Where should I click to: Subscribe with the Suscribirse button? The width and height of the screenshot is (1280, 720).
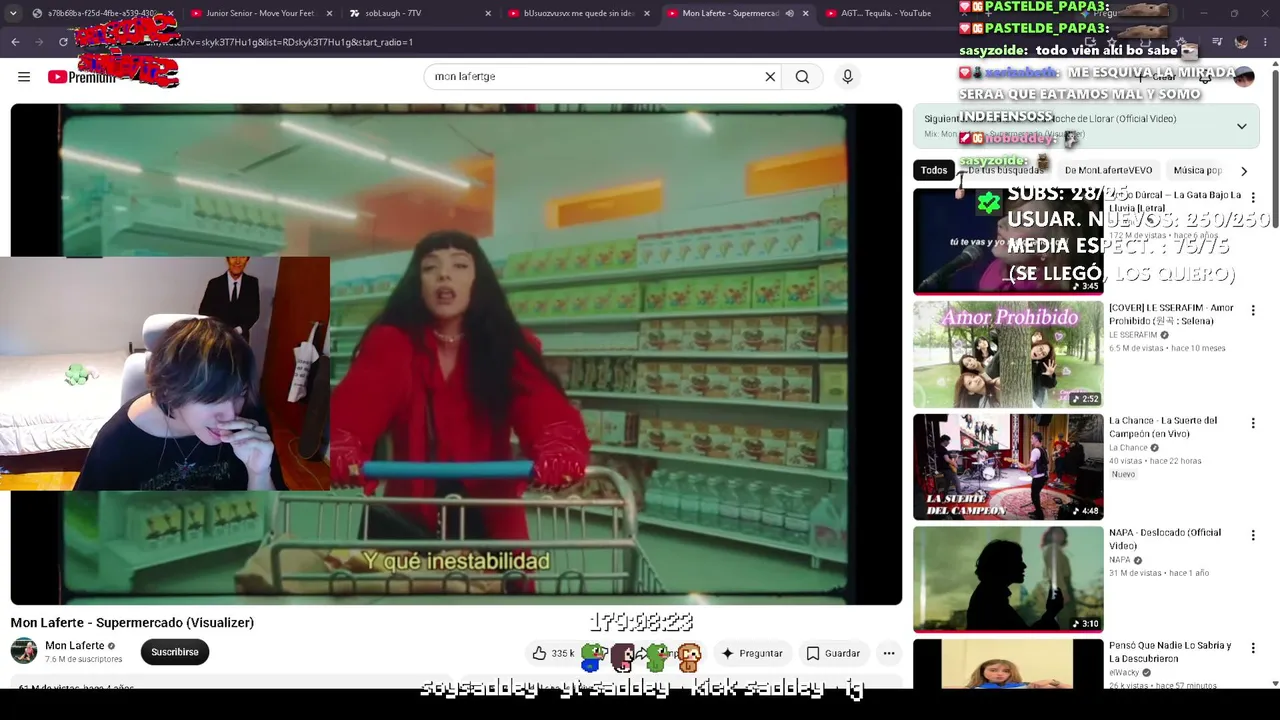(175, 652)
